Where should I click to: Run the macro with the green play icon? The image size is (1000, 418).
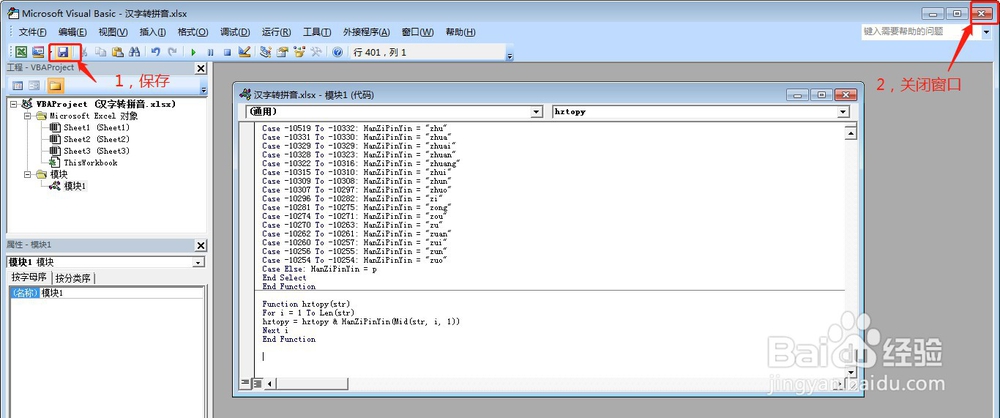[x=193, y=52]
